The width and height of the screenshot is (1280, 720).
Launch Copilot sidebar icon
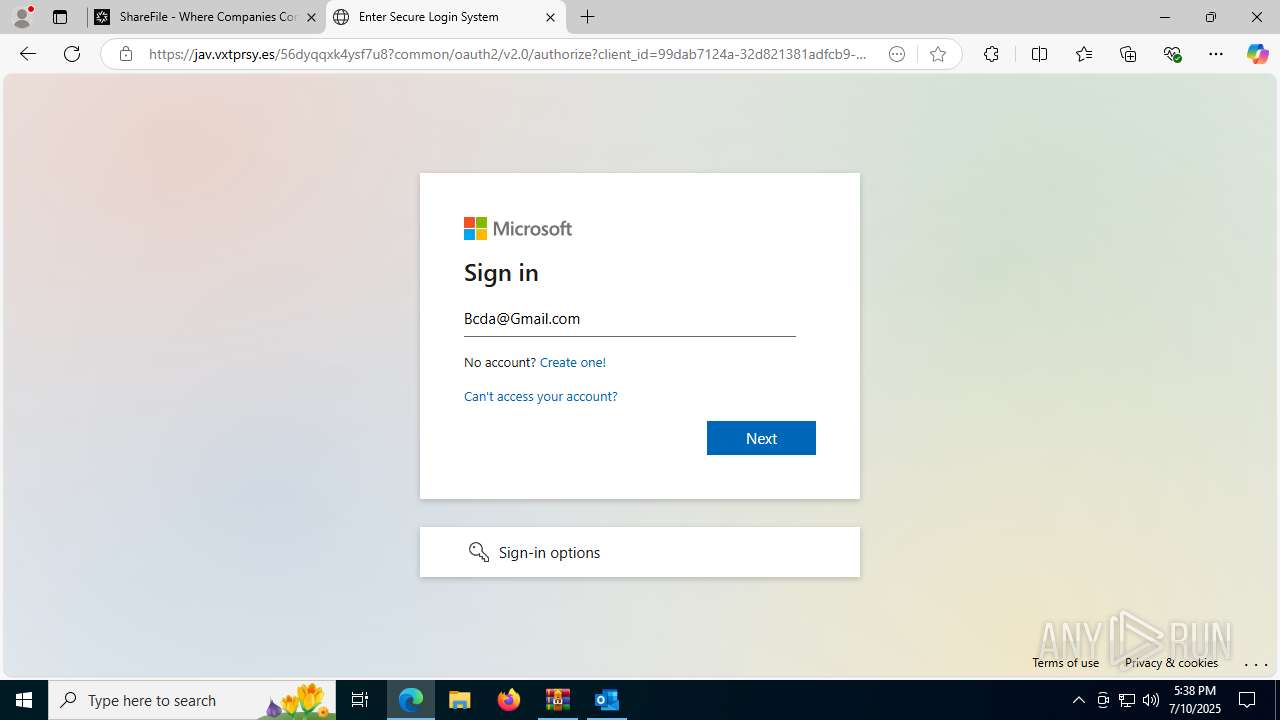click(1258, 54)
